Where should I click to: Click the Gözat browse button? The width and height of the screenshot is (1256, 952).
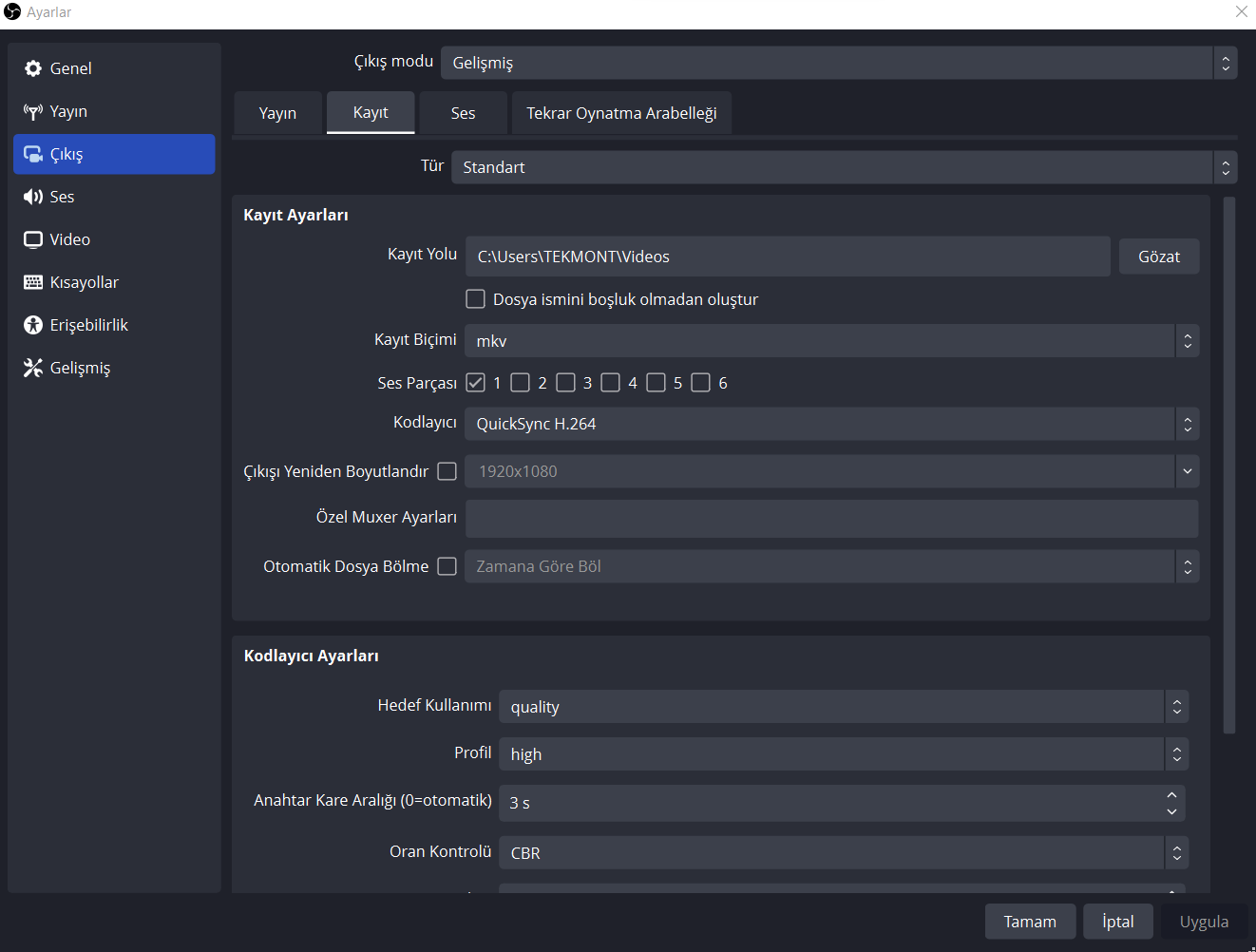tap(1159, 257)
